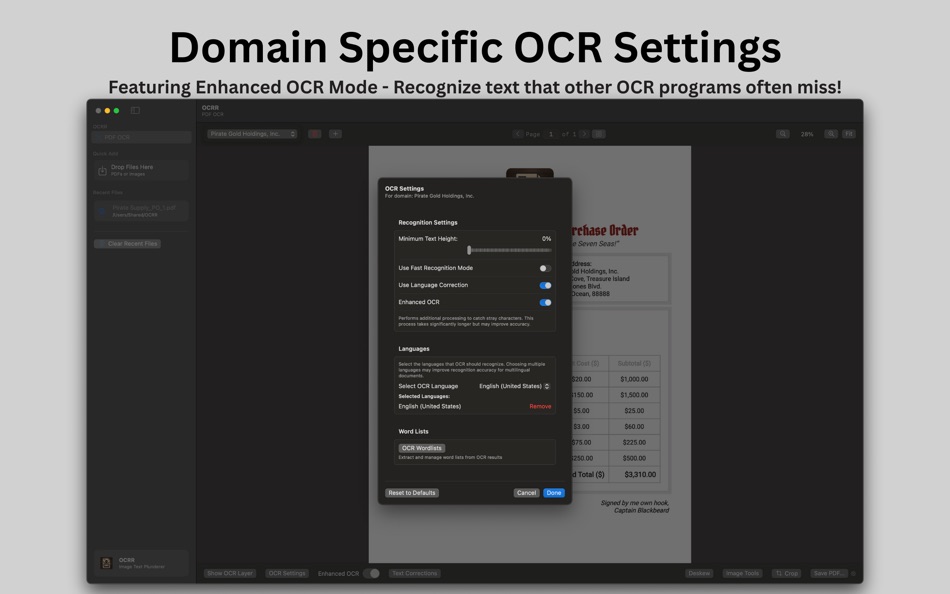Add a new domain with plus button
This screenshot has width=950, height=594.
(335, 134)
